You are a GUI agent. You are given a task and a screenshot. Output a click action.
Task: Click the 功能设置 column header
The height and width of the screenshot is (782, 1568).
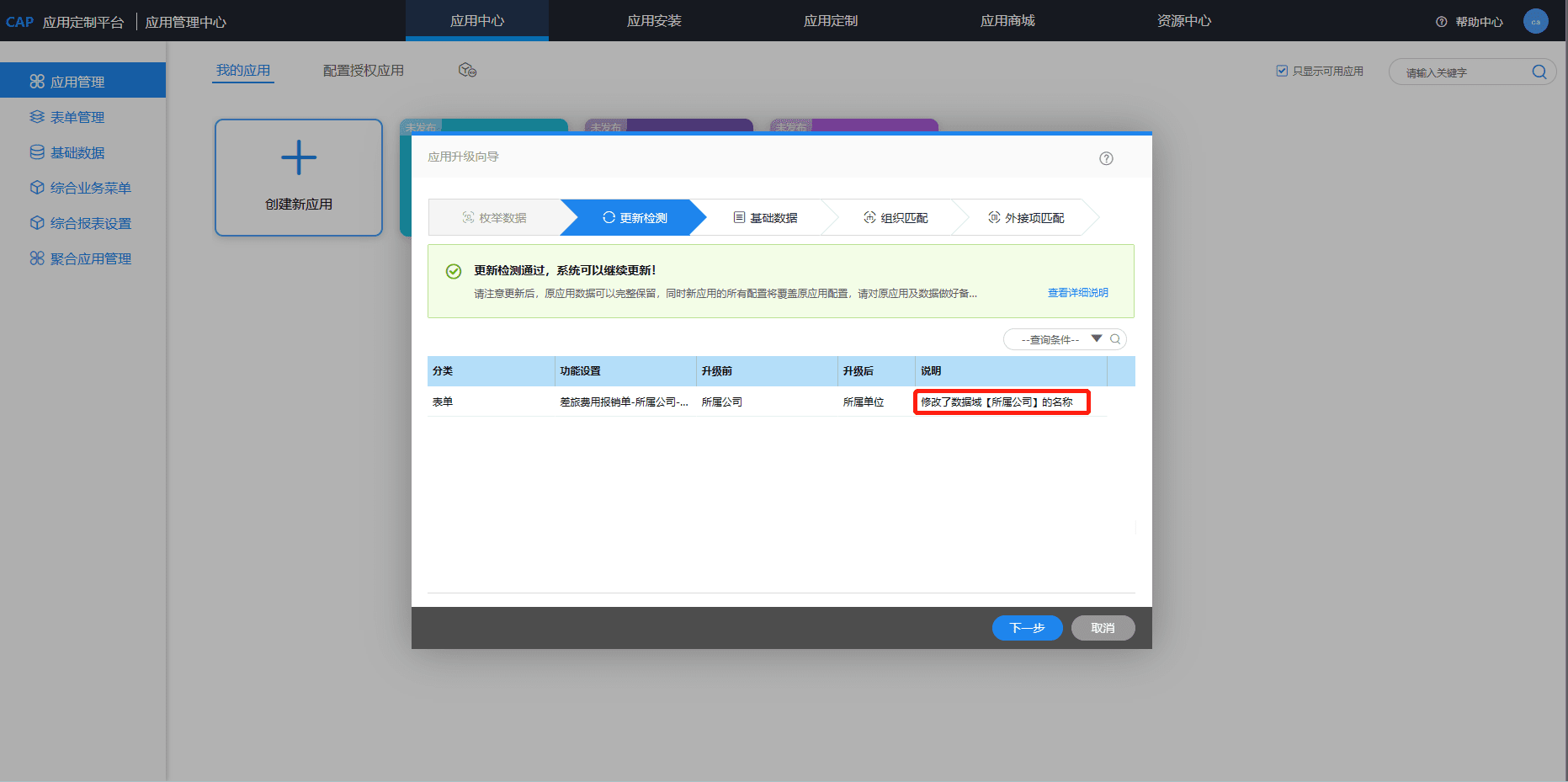(625, 371)
